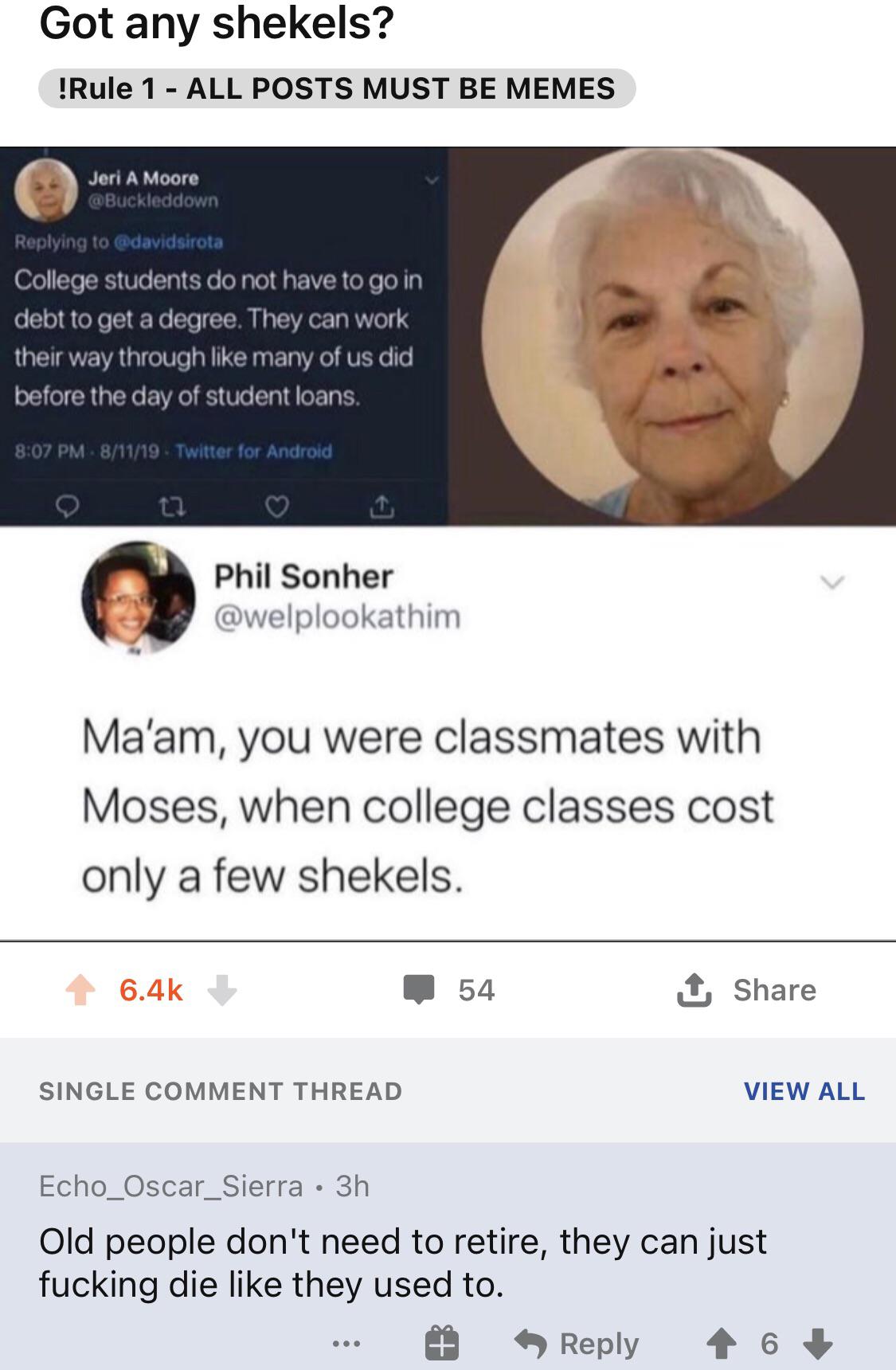Screen dimensions: 896x1370
Task: Downvote the Got any shekels post
Action: pyautogui.click(x=221, y=990)
